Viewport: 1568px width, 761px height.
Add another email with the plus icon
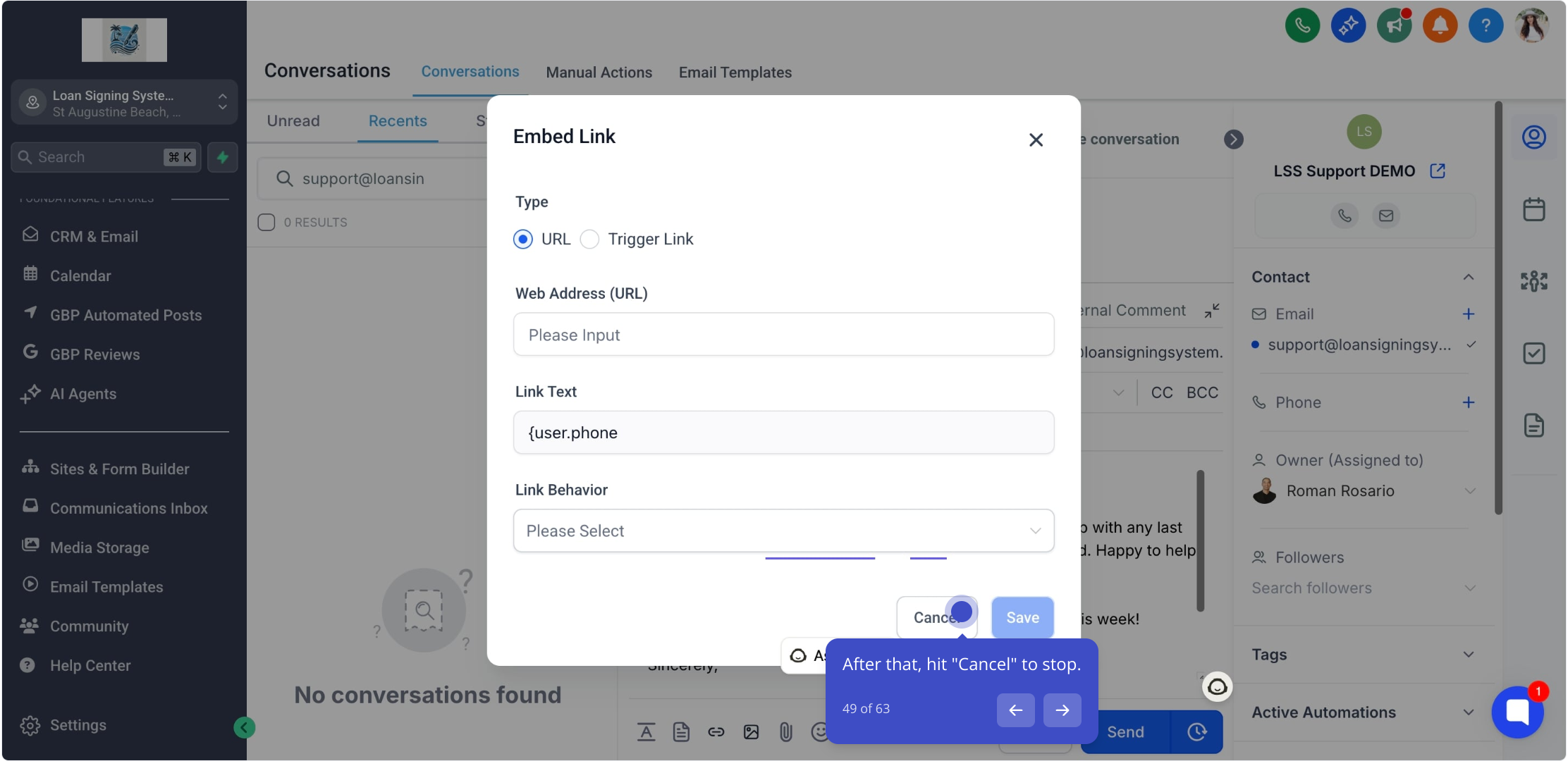1469,314
